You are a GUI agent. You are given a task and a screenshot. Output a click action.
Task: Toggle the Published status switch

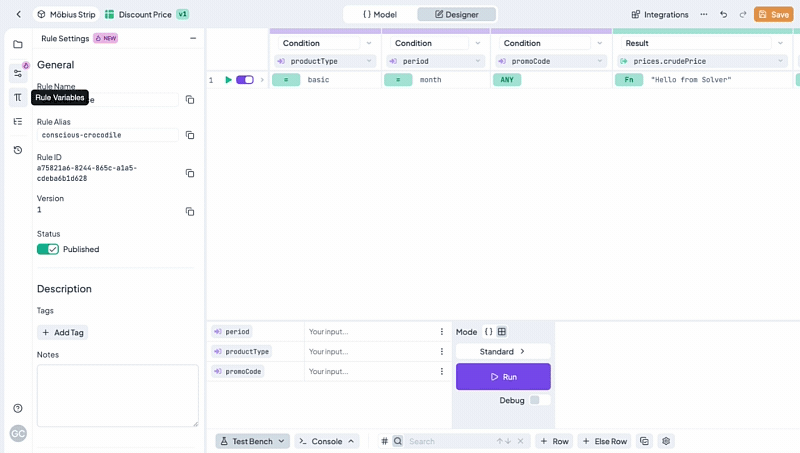pos(48,249)
